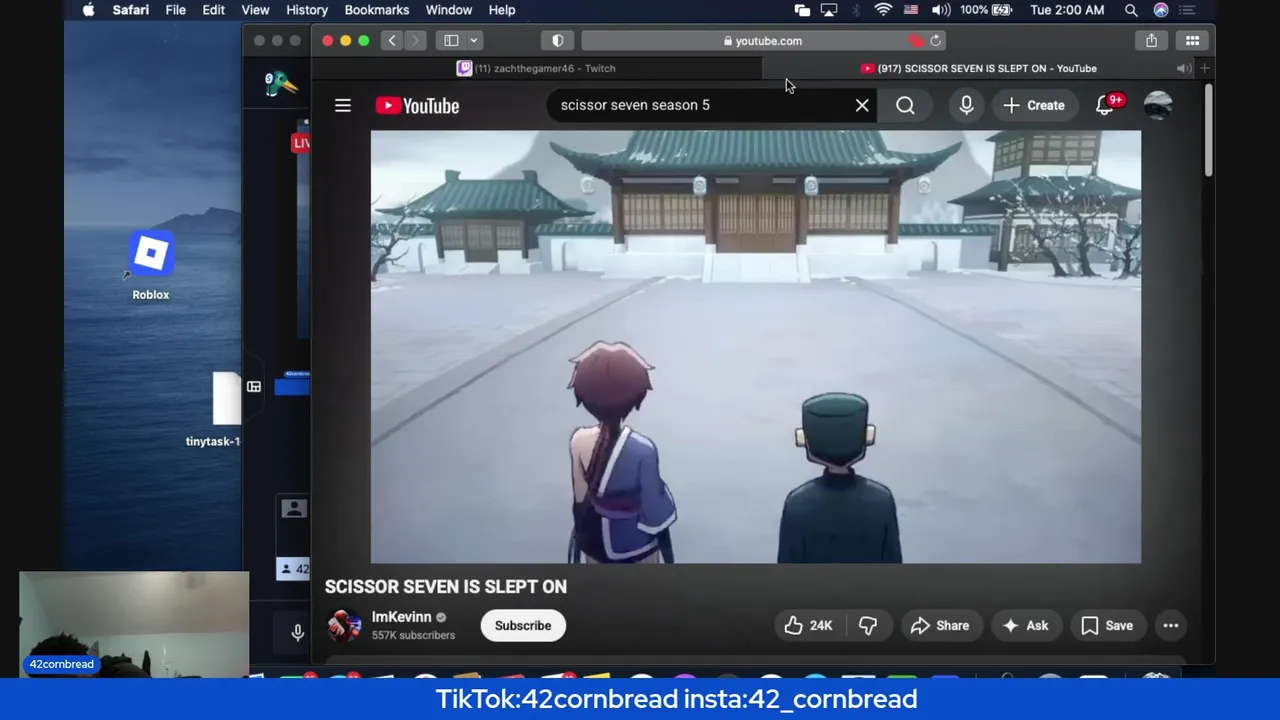
Task: Open the File menu
Action: (x=175, y=10)
